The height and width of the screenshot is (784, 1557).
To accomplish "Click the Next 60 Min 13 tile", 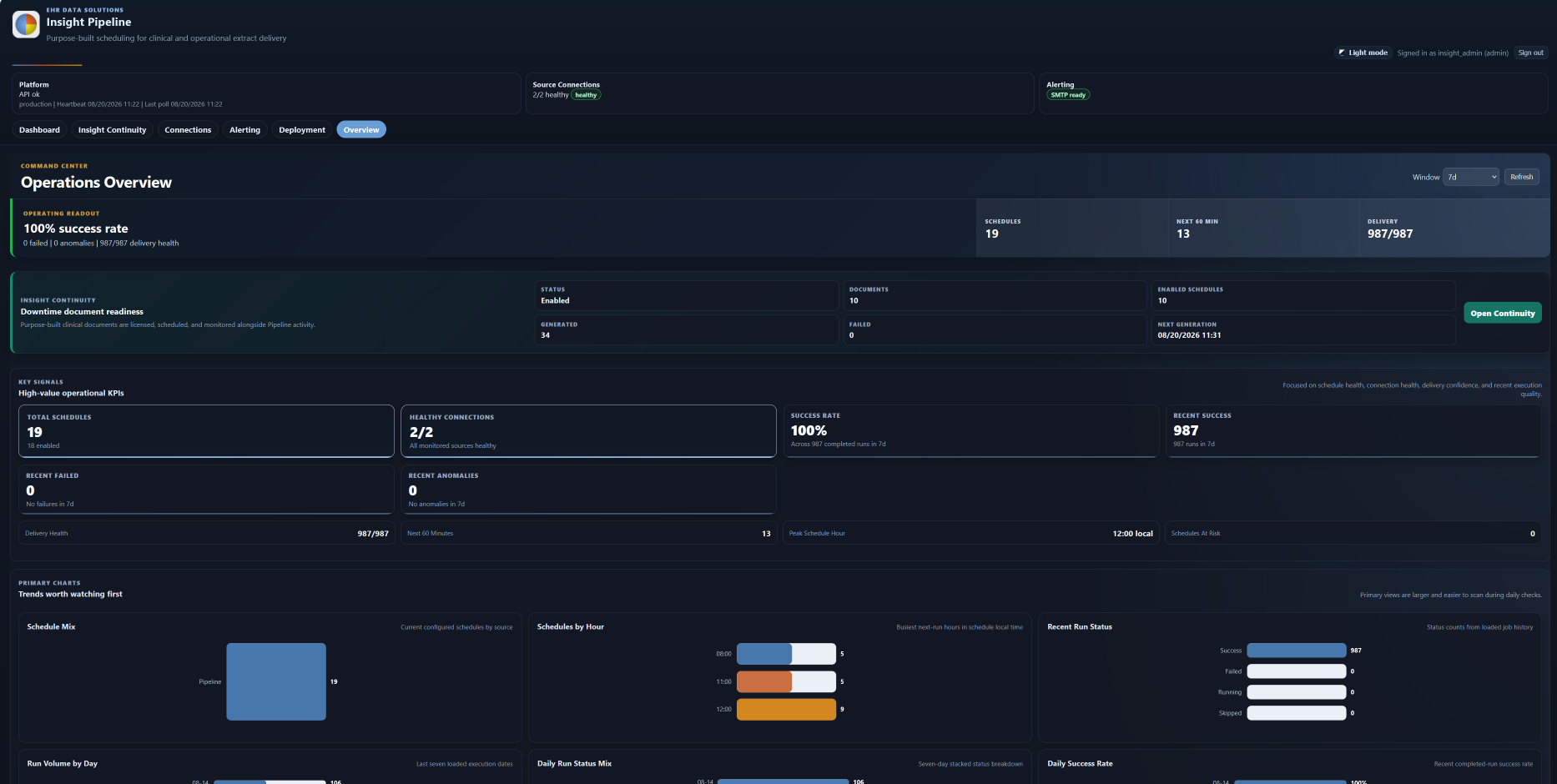I will 1263,228.
